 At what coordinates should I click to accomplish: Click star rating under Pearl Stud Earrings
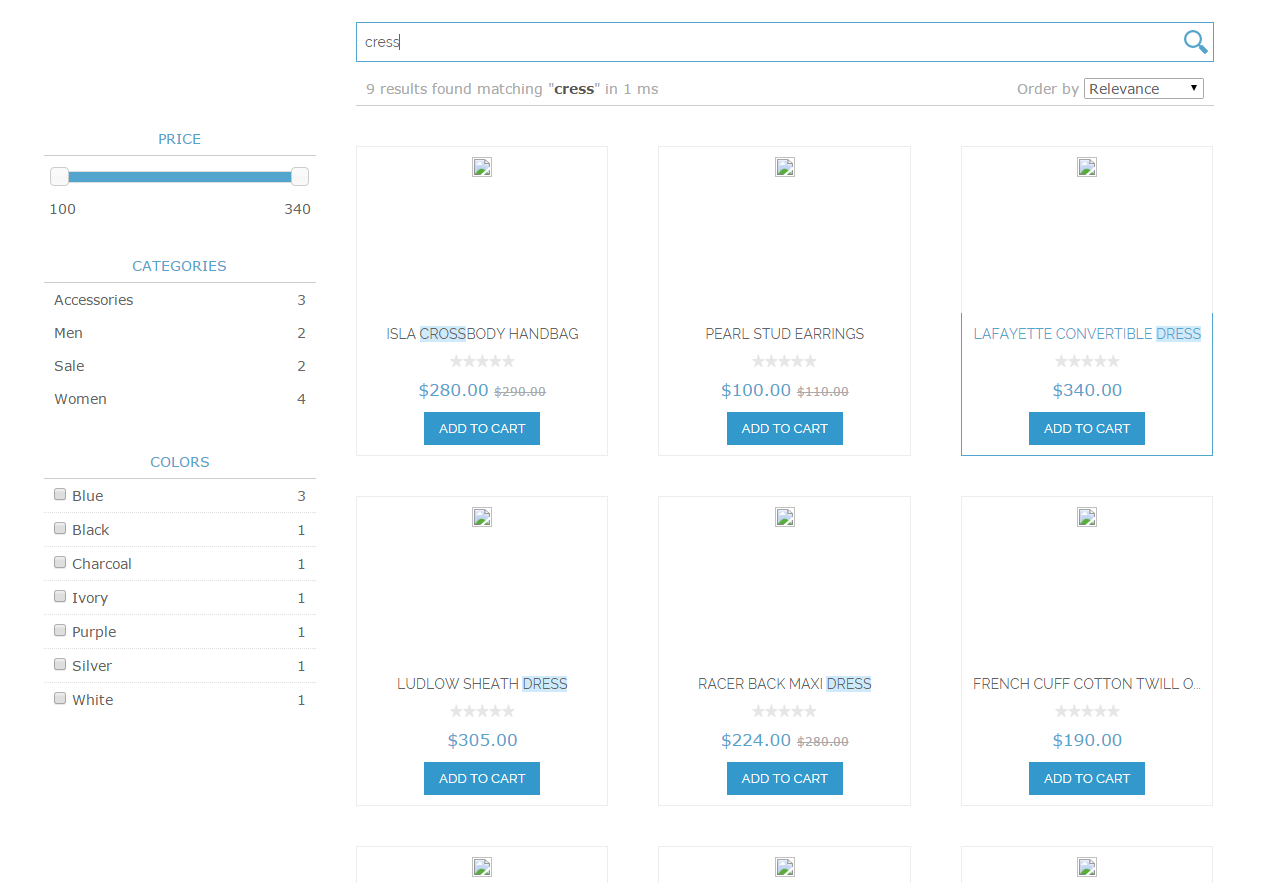coord(785,361)
